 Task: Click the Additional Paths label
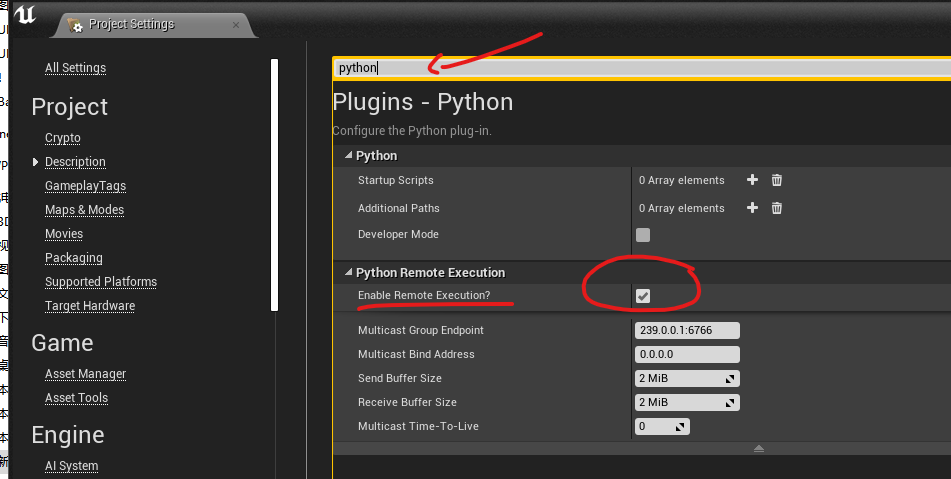tap(398, 208)
